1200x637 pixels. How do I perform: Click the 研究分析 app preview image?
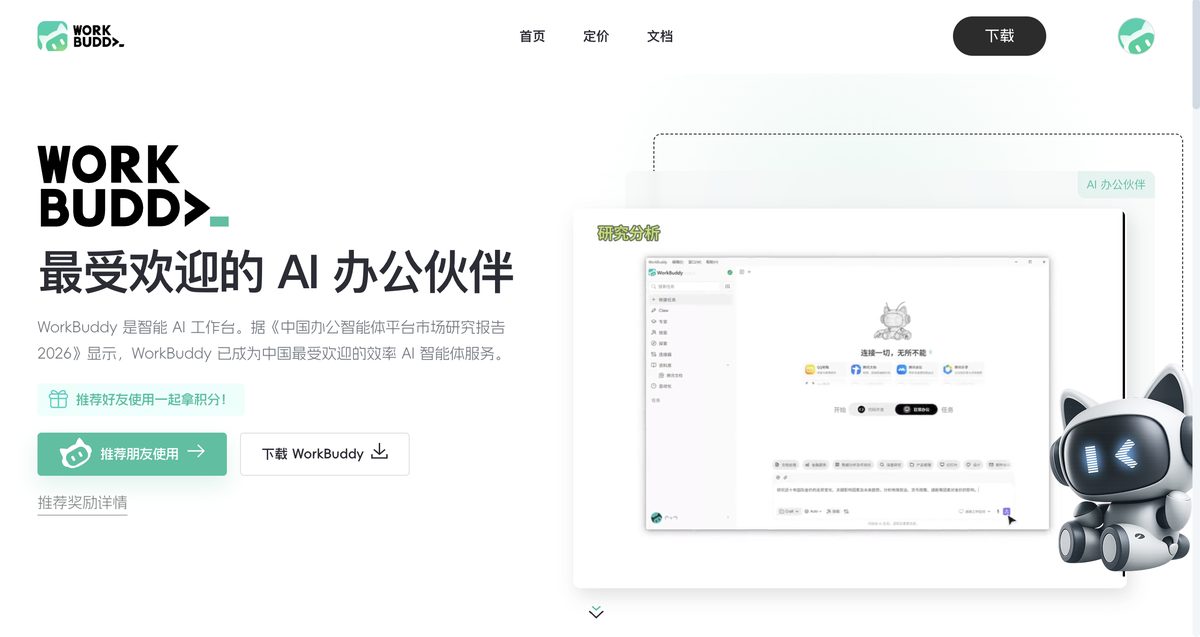coord(849,398)
